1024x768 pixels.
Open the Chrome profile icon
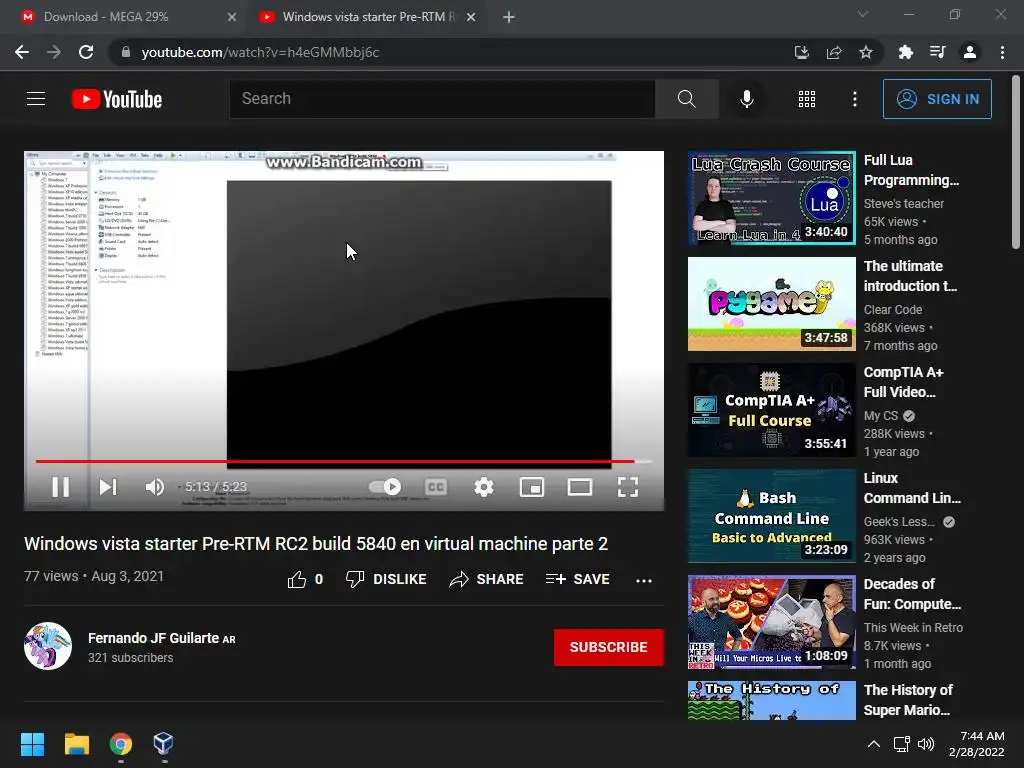click(970, 52)
